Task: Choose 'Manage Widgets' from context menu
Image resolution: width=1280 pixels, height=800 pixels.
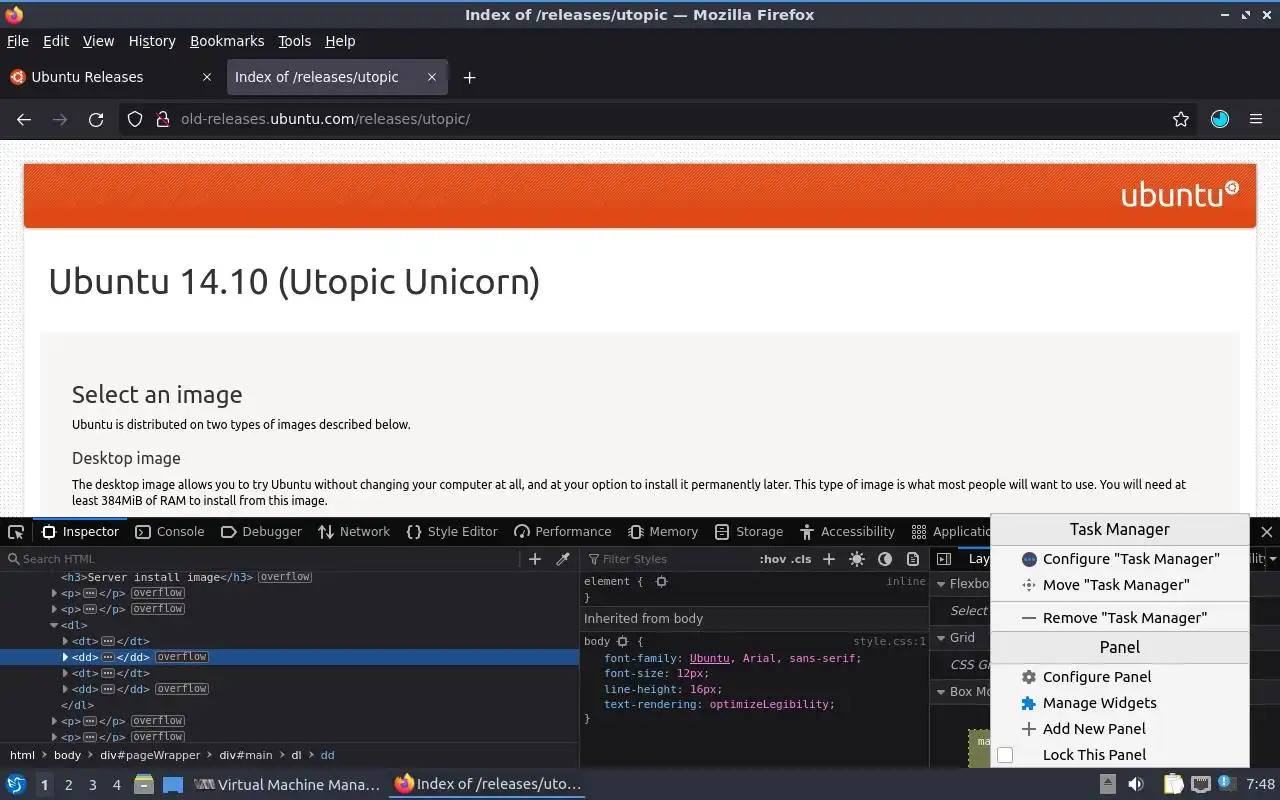Action: coord(1120,703)
